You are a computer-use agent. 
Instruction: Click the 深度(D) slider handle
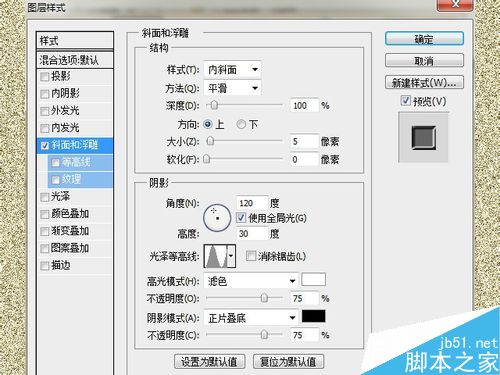(214, 105)
